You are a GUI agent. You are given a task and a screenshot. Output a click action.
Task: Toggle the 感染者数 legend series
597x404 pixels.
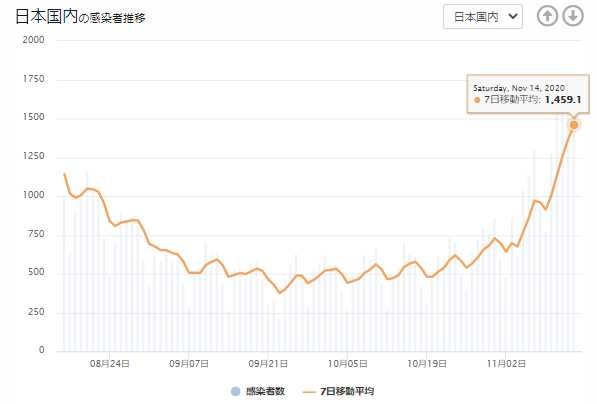point(258,391)
